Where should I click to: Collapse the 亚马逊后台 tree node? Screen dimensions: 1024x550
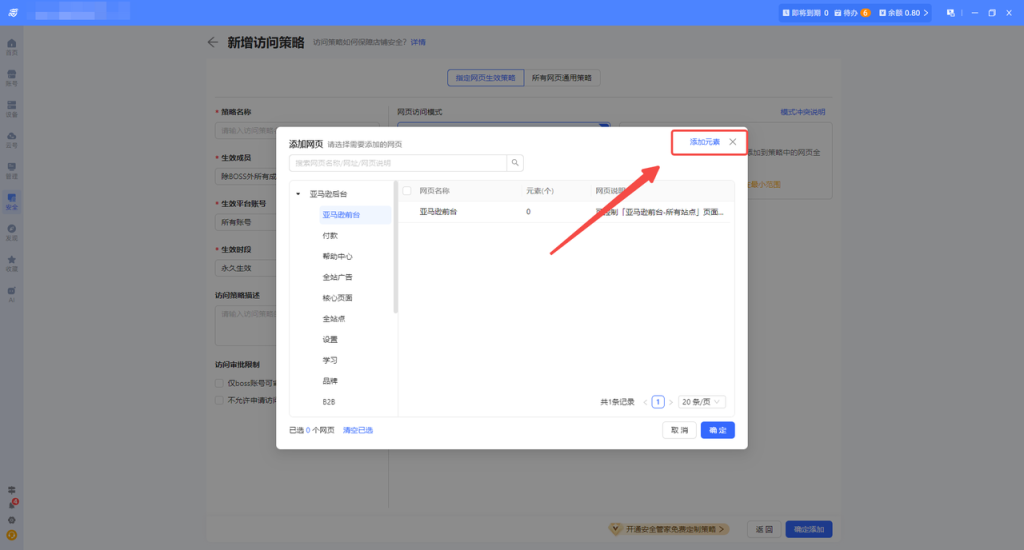(298, 193)
